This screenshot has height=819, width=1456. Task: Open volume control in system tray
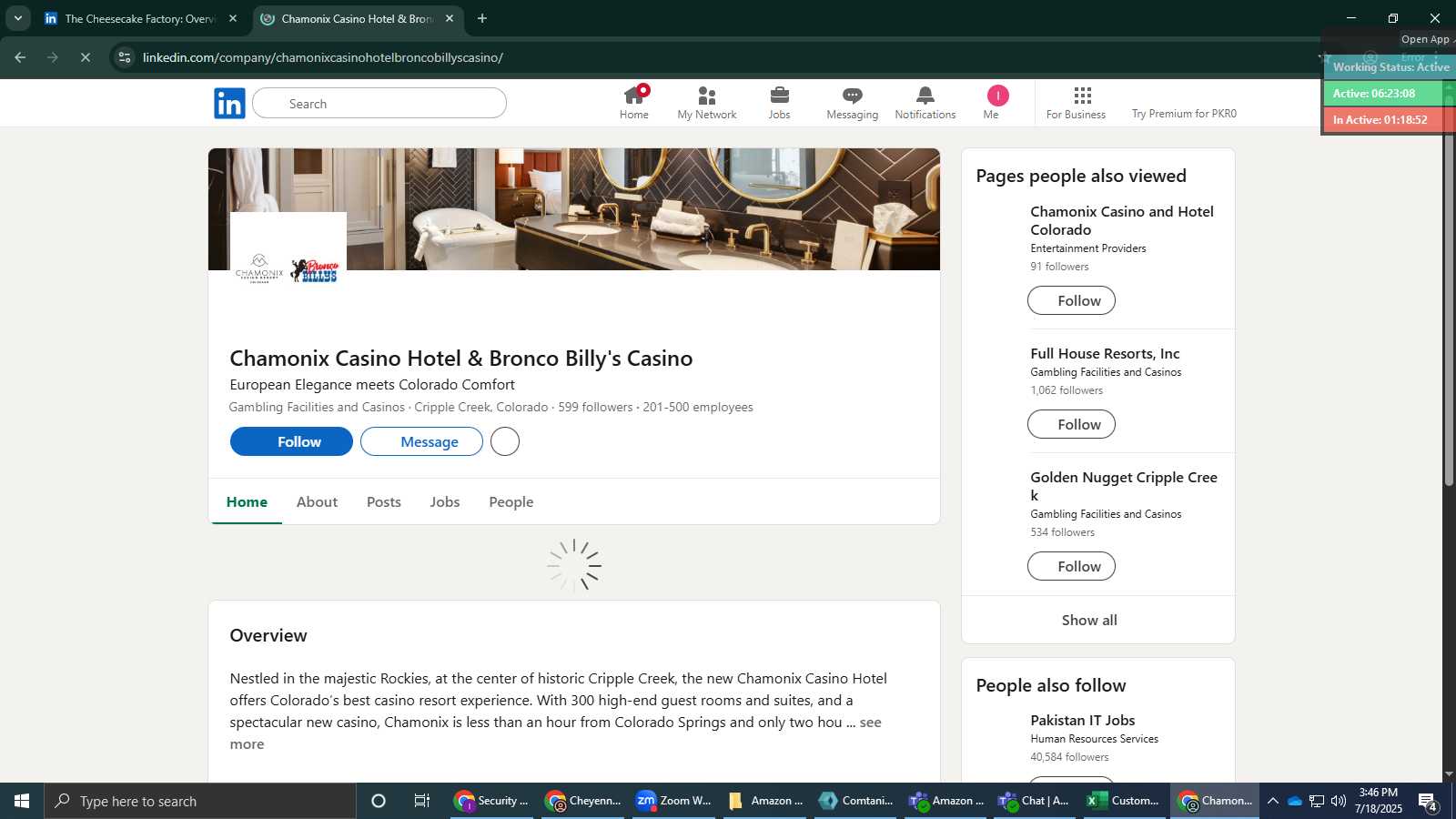(x=1338, y=801)
